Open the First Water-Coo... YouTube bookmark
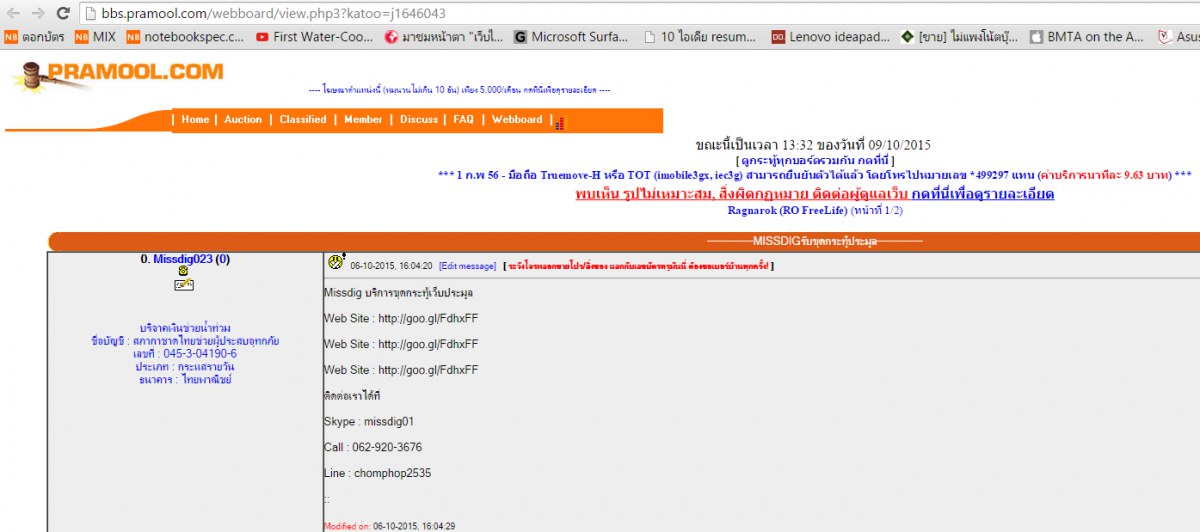This screenshot has width=1200, height=532. pos(315,37)
